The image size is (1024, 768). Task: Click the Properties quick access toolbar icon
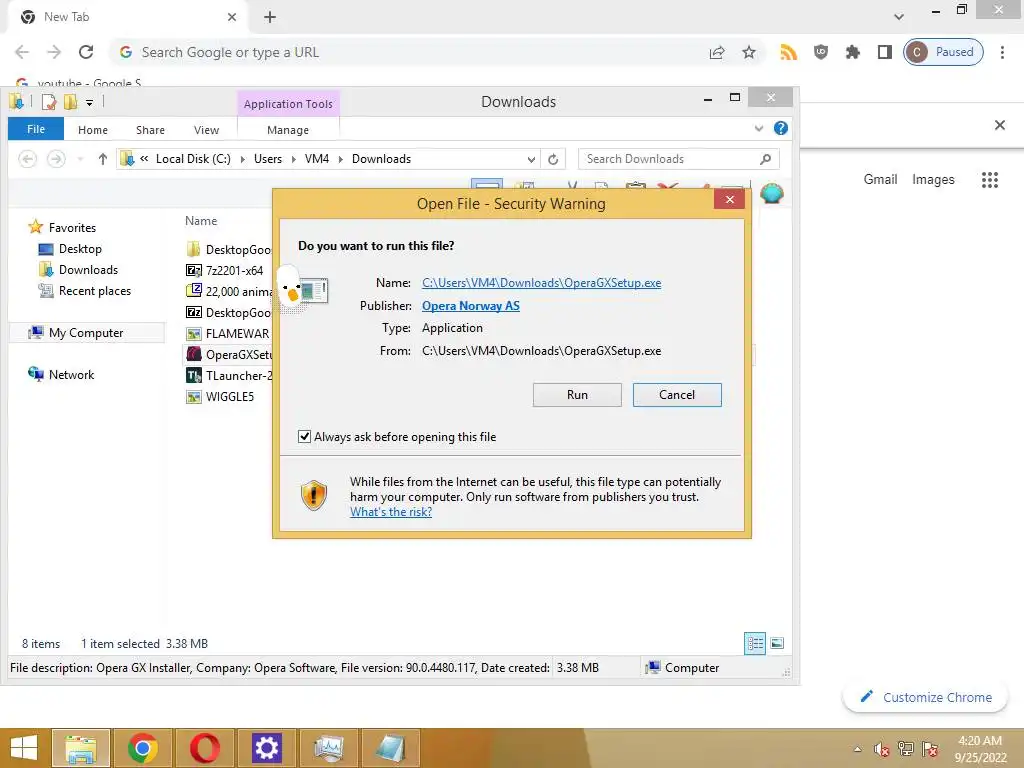(48, 102)
